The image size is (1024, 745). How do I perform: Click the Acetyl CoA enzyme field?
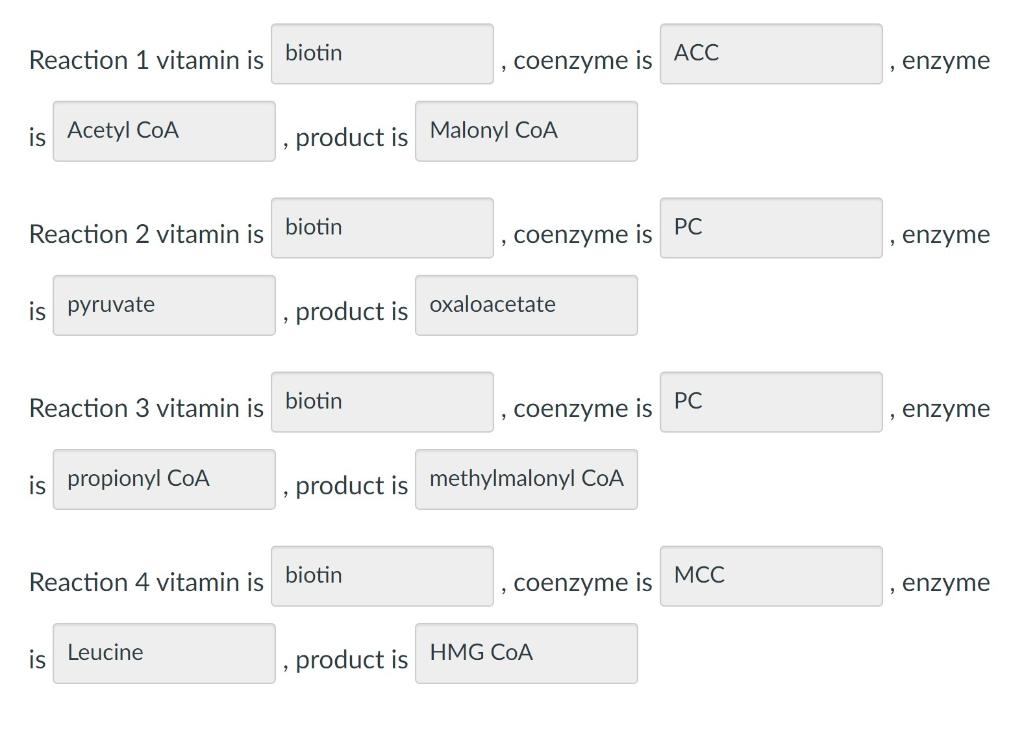(x=164, y=130)
